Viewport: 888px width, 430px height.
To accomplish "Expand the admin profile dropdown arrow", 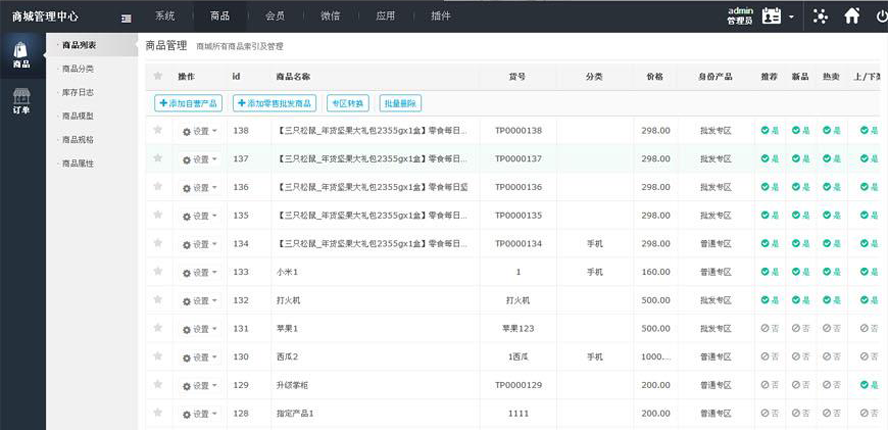I will (791, 16).
